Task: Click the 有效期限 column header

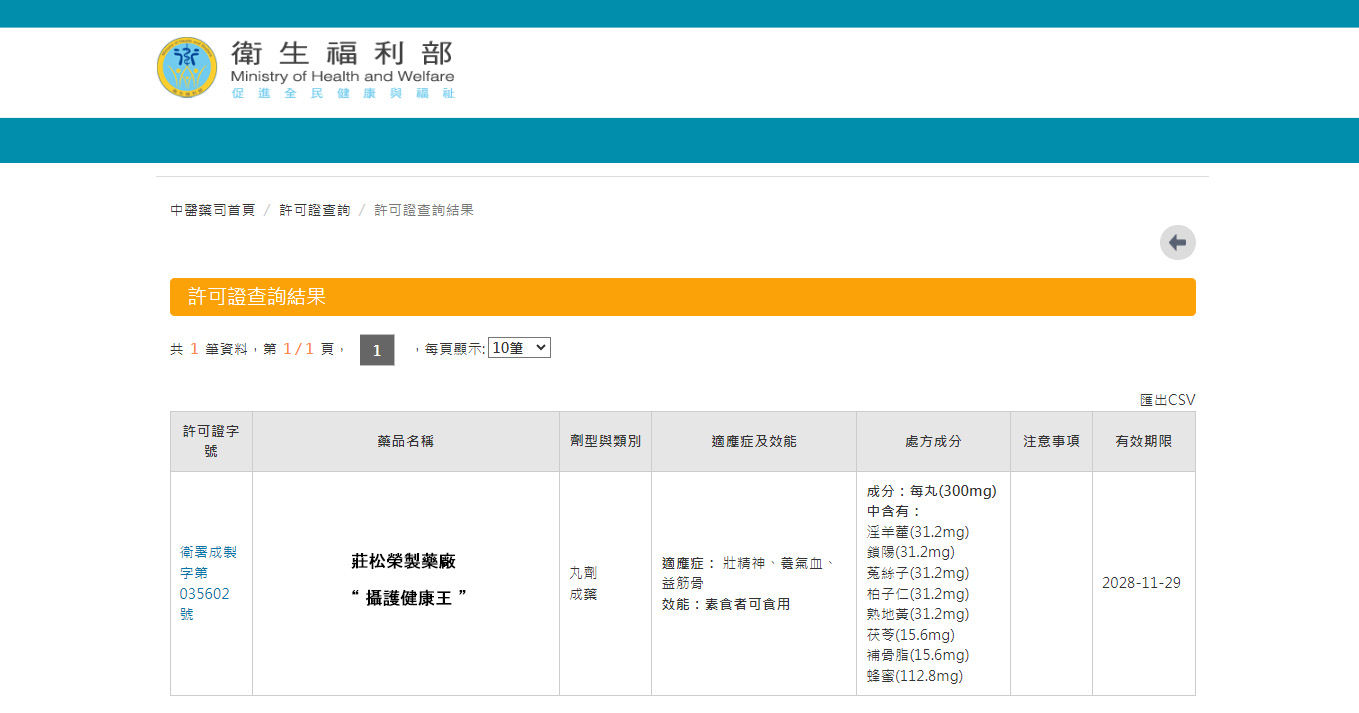Action: pyautogui.click(x=1144, y=441)
